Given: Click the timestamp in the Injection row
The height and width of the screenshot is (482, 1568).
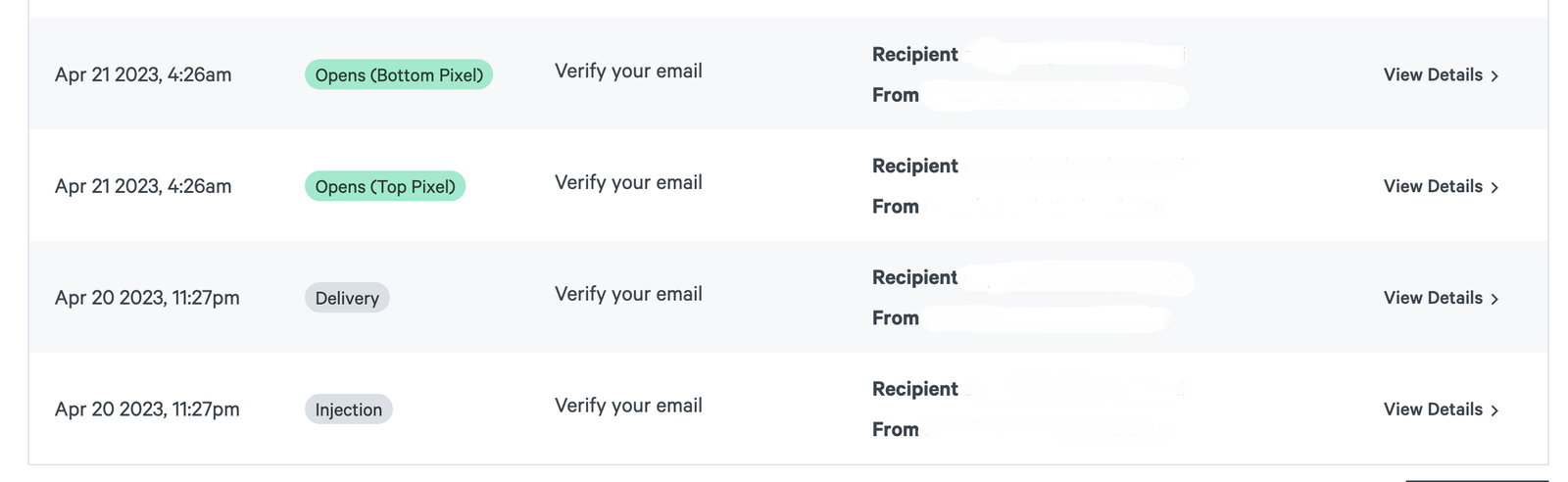Looking at the screenshot, I should 147,410.
